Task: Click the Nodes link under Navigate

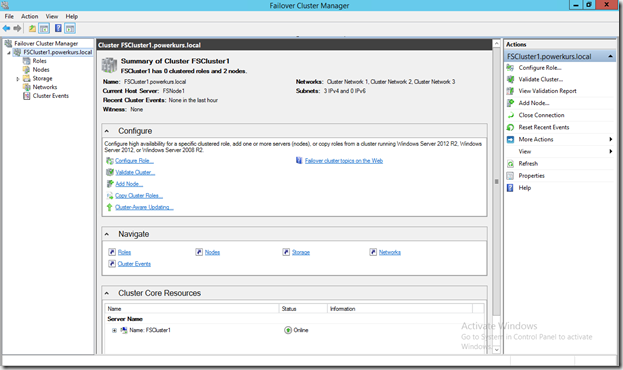Action: pos(213,252)
